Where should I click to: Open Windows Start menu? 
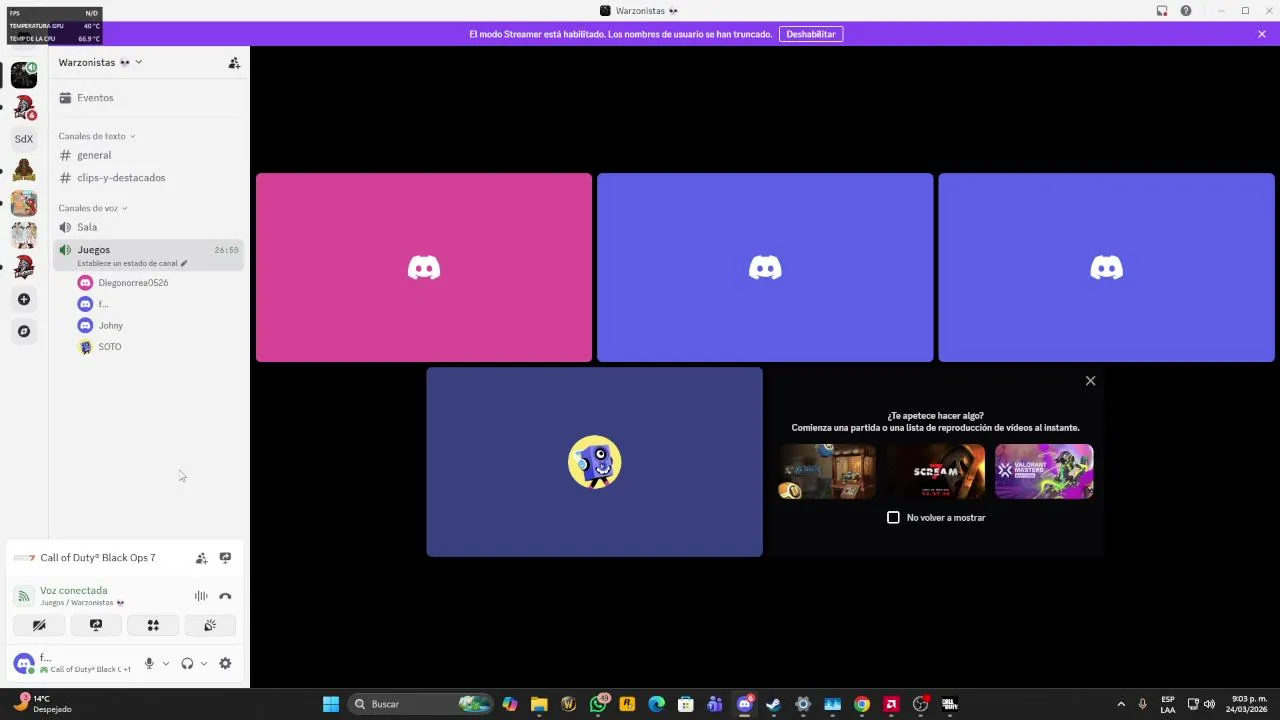point(331,704)
